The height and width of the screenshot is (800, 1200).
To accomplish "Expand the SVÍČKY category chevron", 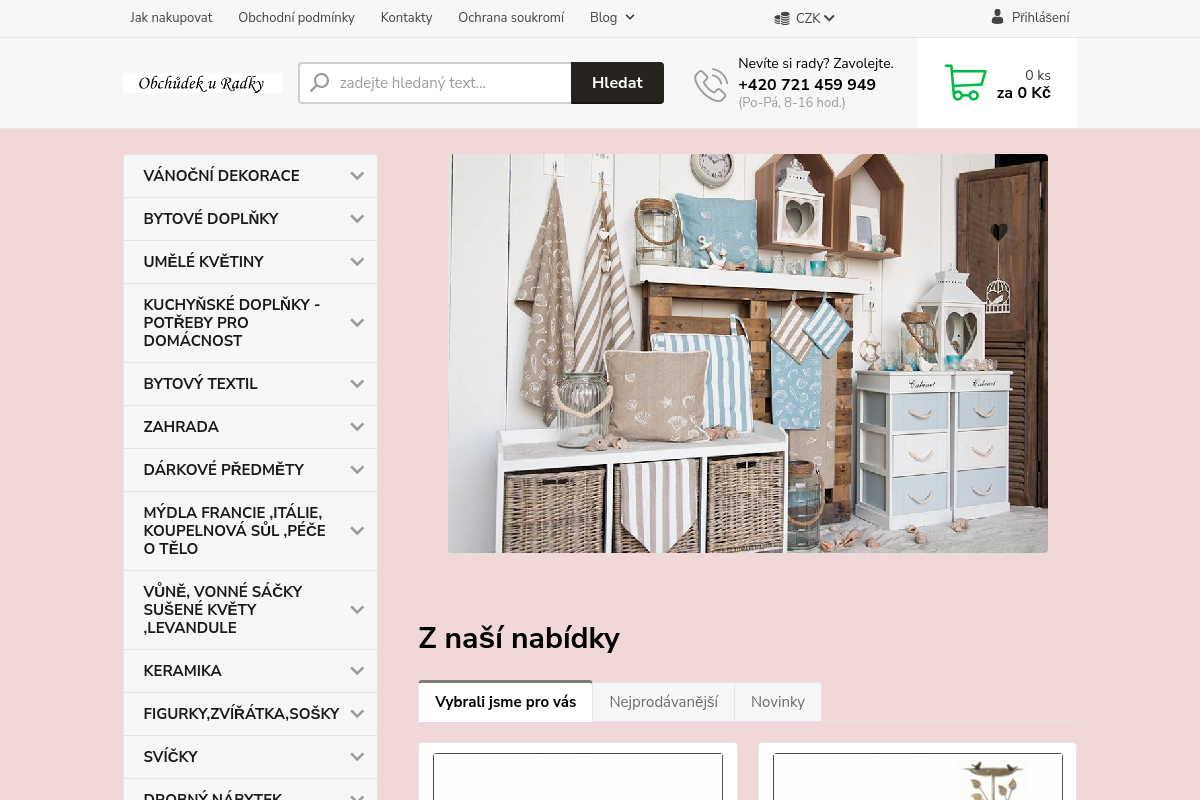I will (357, 757).
